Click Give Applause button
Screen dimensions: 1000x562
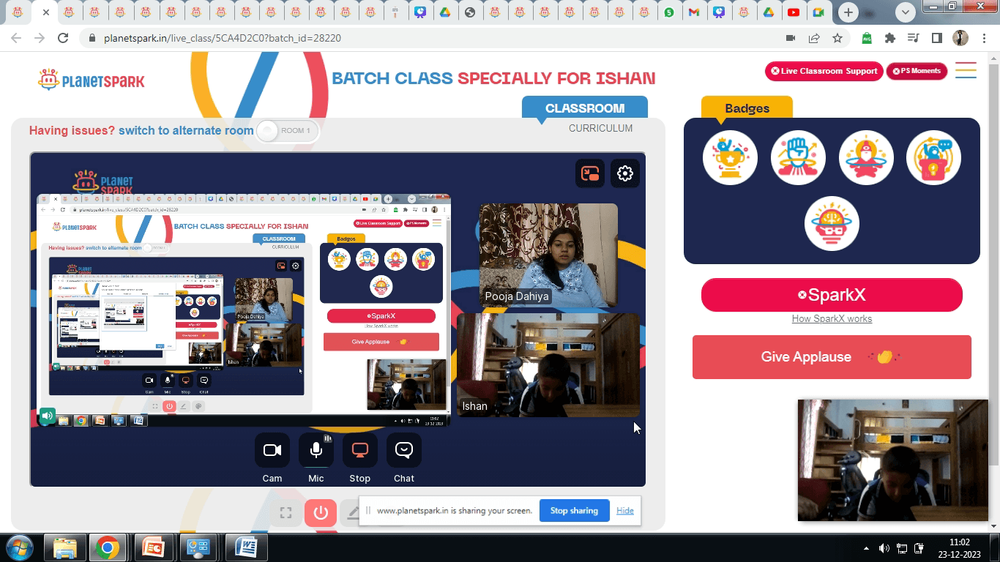click(832, 357)
